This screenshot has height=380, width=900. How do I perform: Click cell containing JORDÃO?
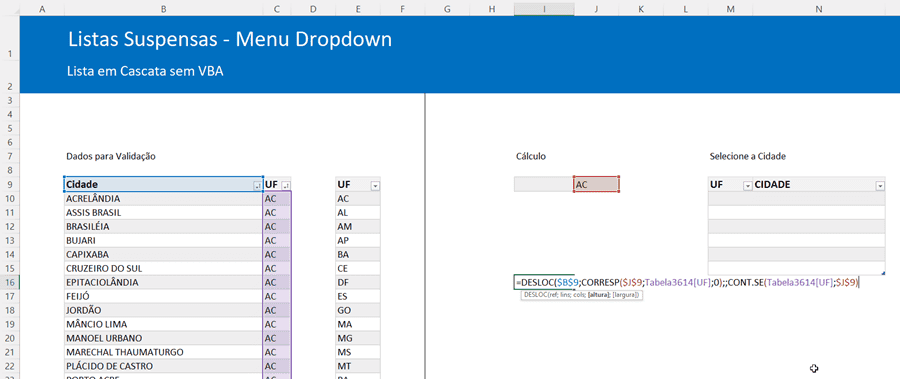[x=164, y=310]
